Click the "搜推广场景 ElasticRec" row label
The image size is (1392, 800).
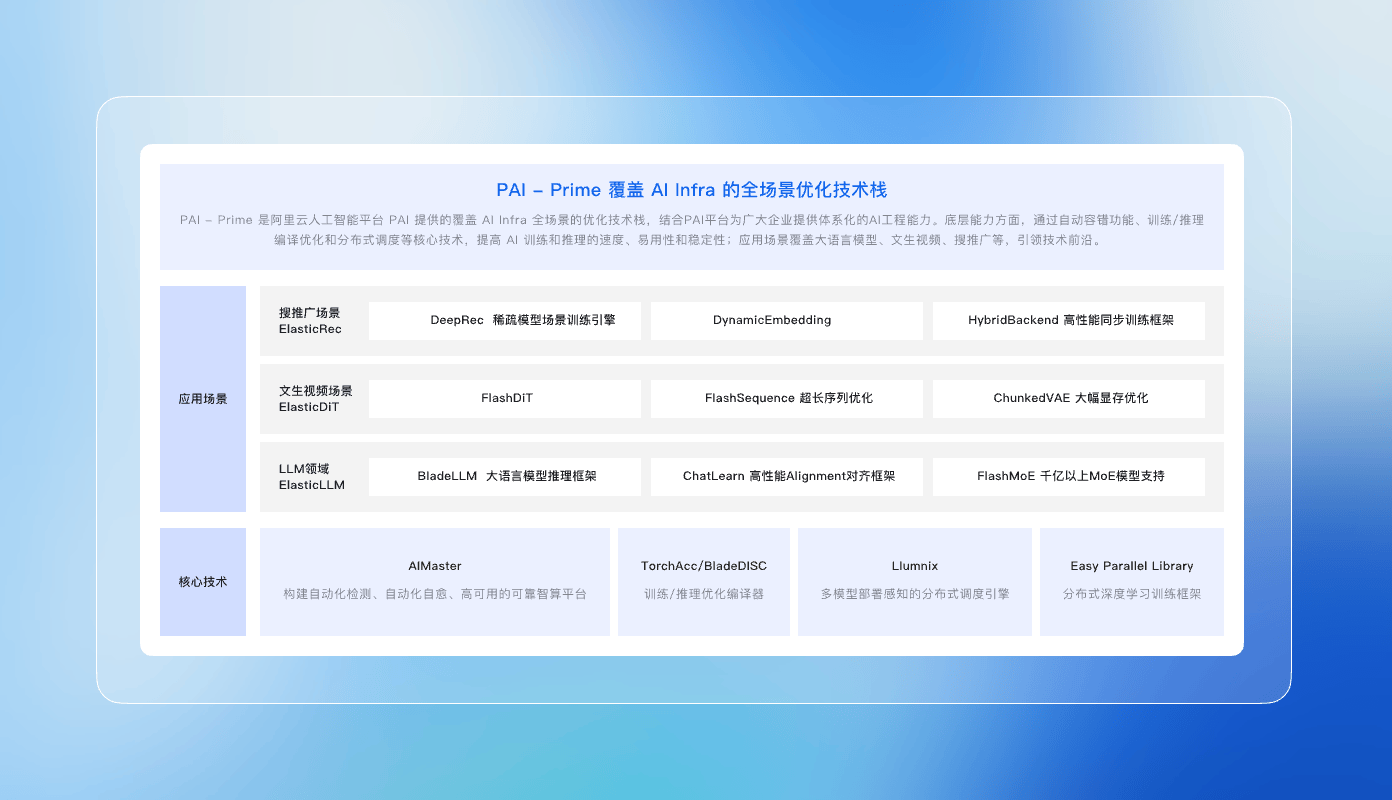310,321
